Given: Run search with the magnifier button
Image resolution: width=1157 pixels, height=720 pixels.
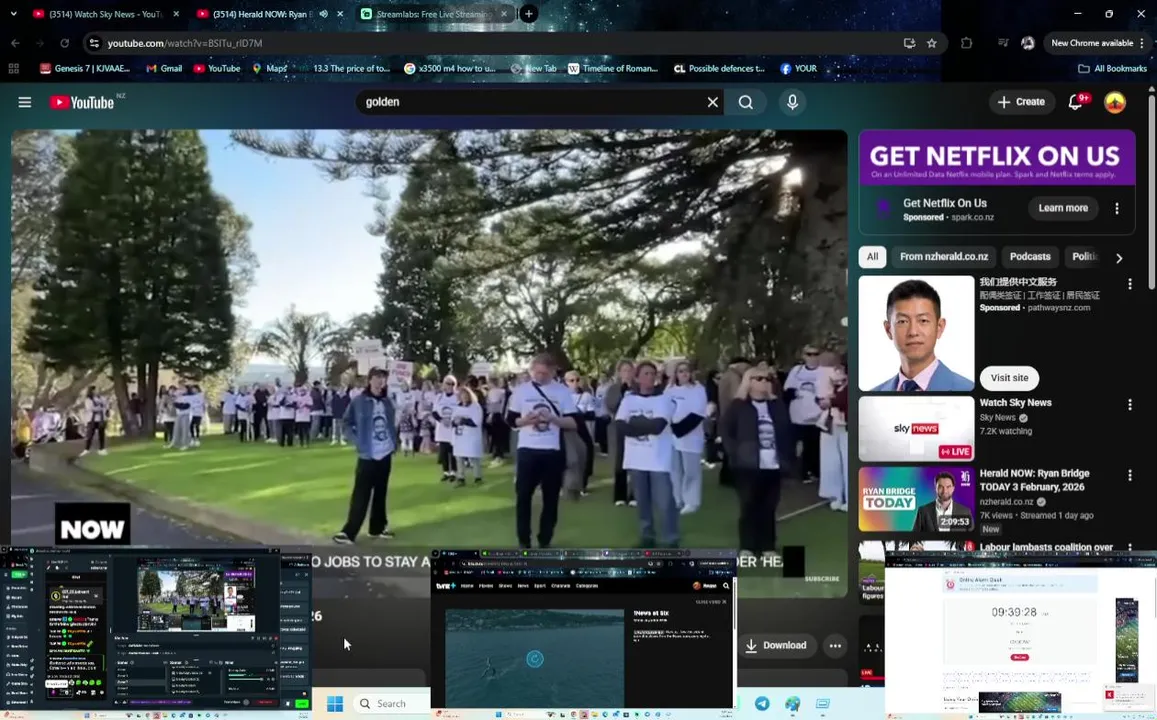Looking at the screenshot, I should (746, 102).
